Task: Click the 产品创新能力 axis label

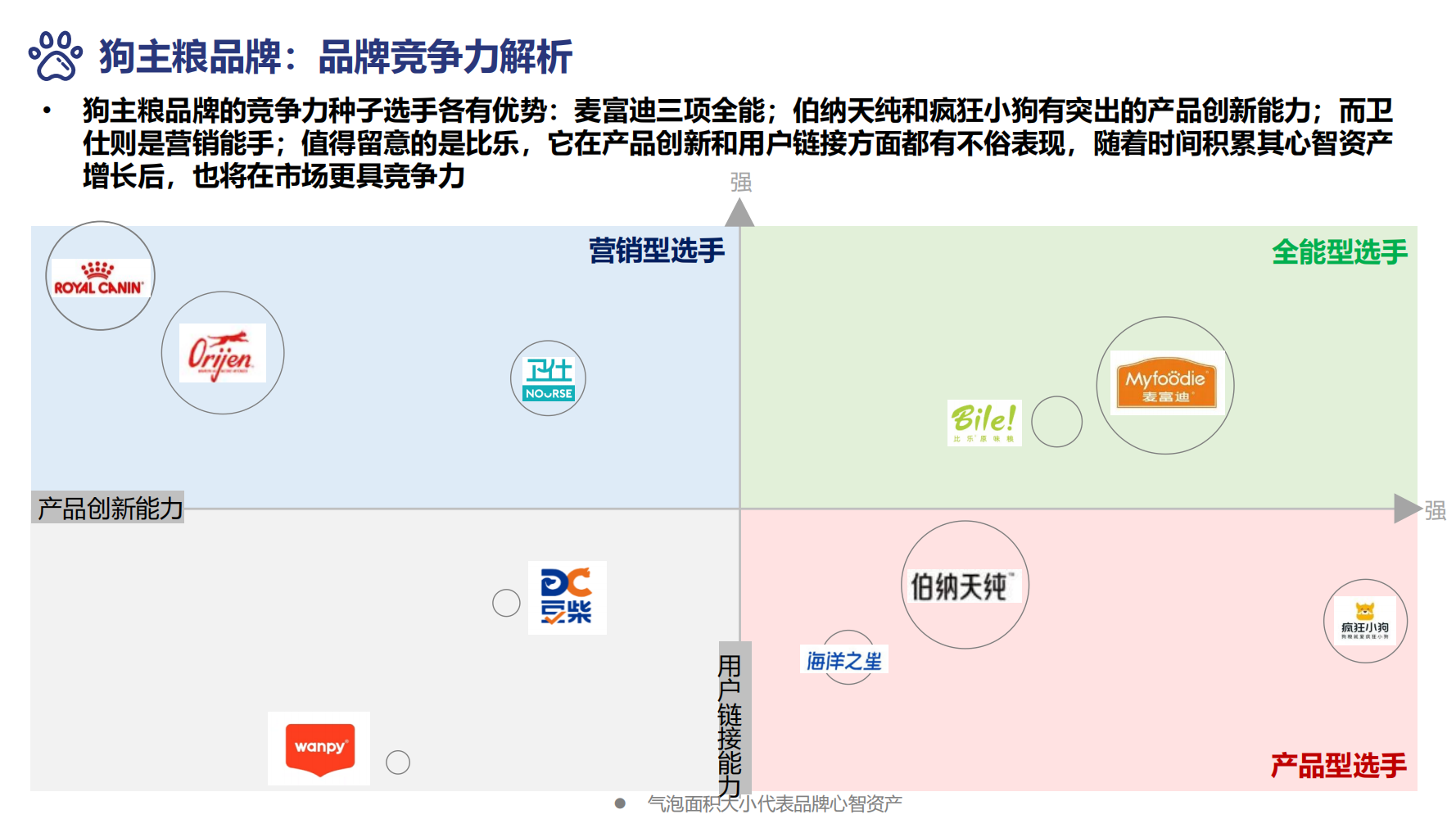Action: click(x=109, y=508)
